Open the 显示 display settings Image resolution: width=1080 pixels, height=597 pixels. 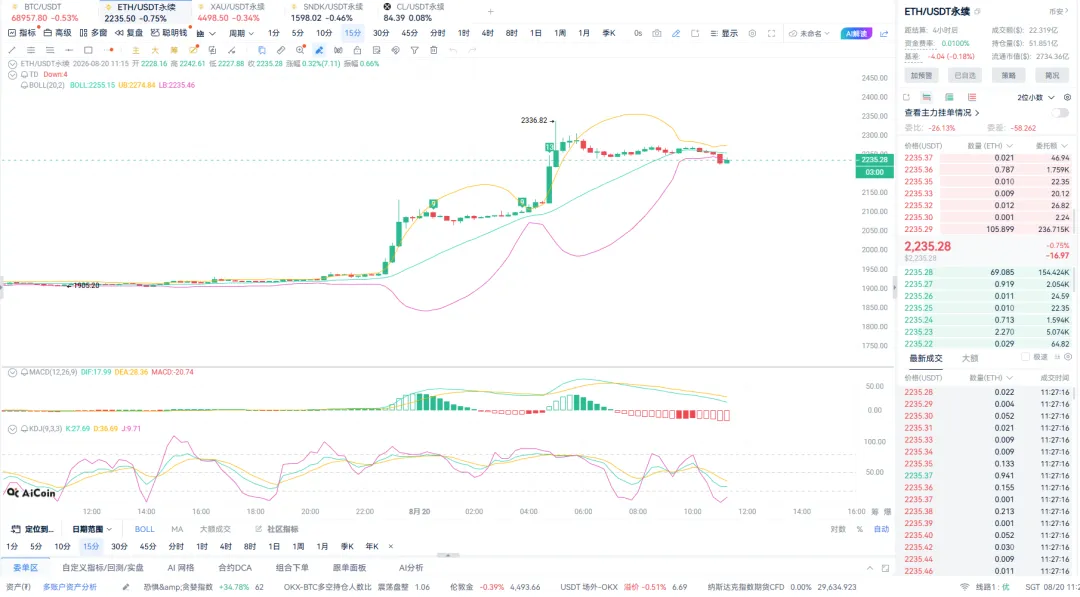(725, 33)
